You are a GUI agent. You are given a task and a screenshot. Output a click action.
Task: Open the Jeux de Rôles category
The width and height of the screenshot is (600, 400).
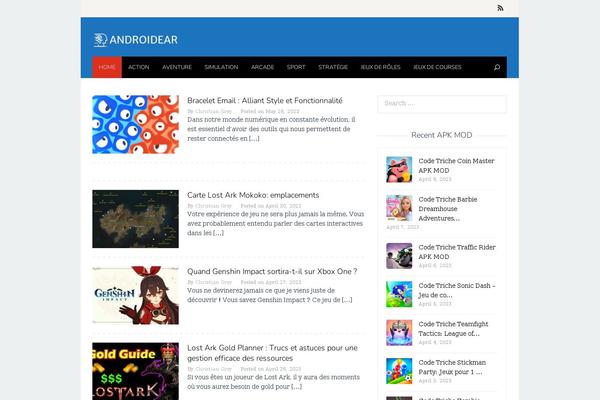point(380,67)
